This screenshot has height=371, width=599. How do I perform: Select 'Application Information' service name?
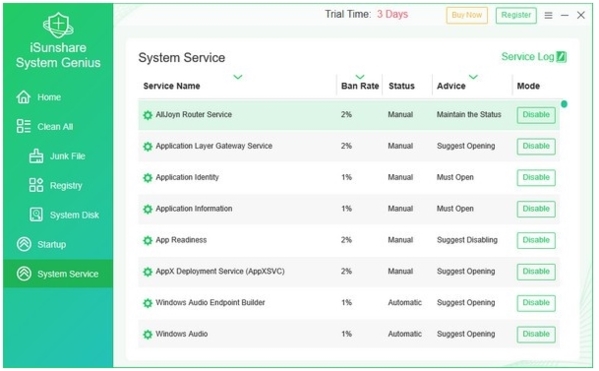(x=194, y=209)
